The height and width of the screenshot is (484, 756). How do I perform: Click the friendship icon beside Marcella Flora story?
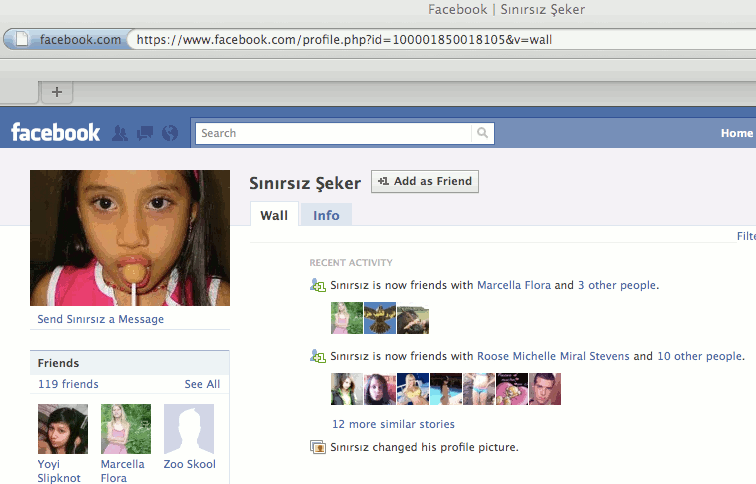(x=318, y=285)
